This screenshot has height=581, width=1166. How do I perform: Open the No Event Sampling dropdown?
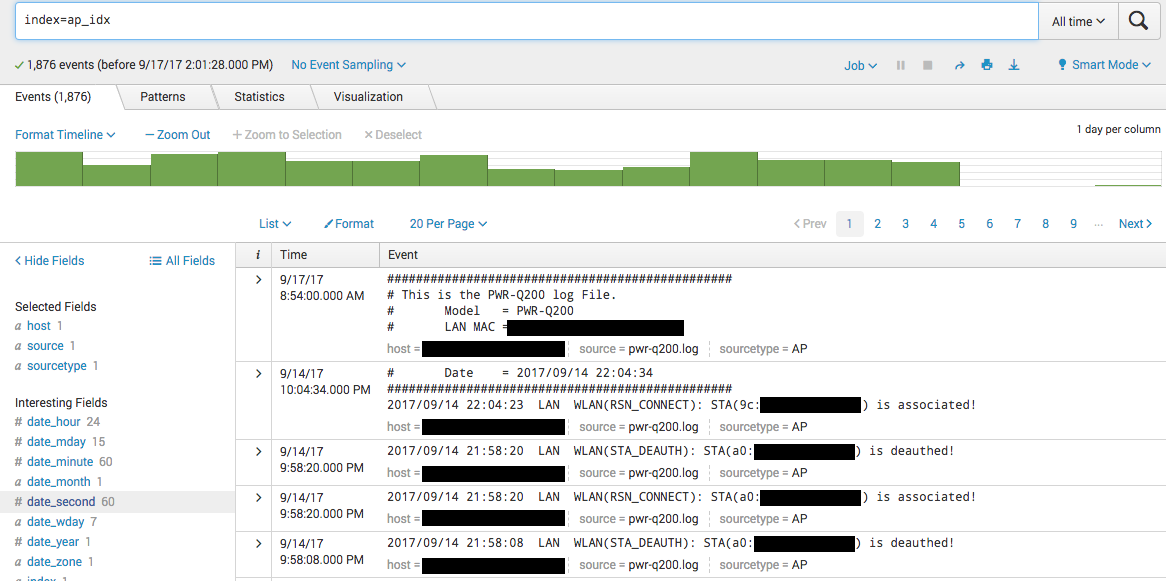click(x=348, y=64)
